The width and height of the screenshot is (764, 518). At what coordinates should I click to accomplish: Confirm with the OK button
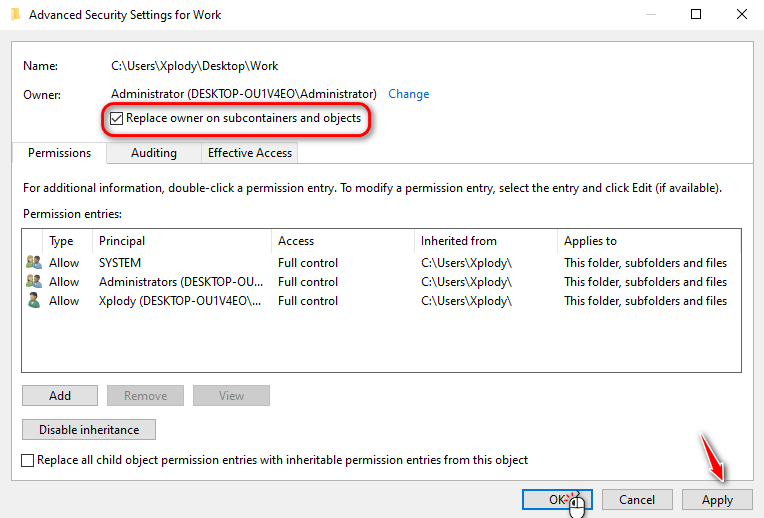pos(557,499)
